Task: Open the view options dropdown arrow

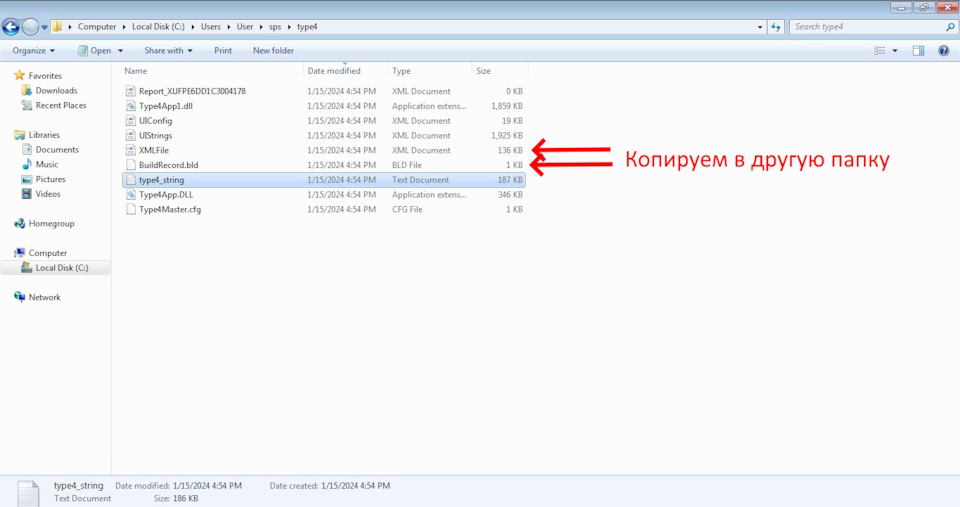Action: [894, 51]
